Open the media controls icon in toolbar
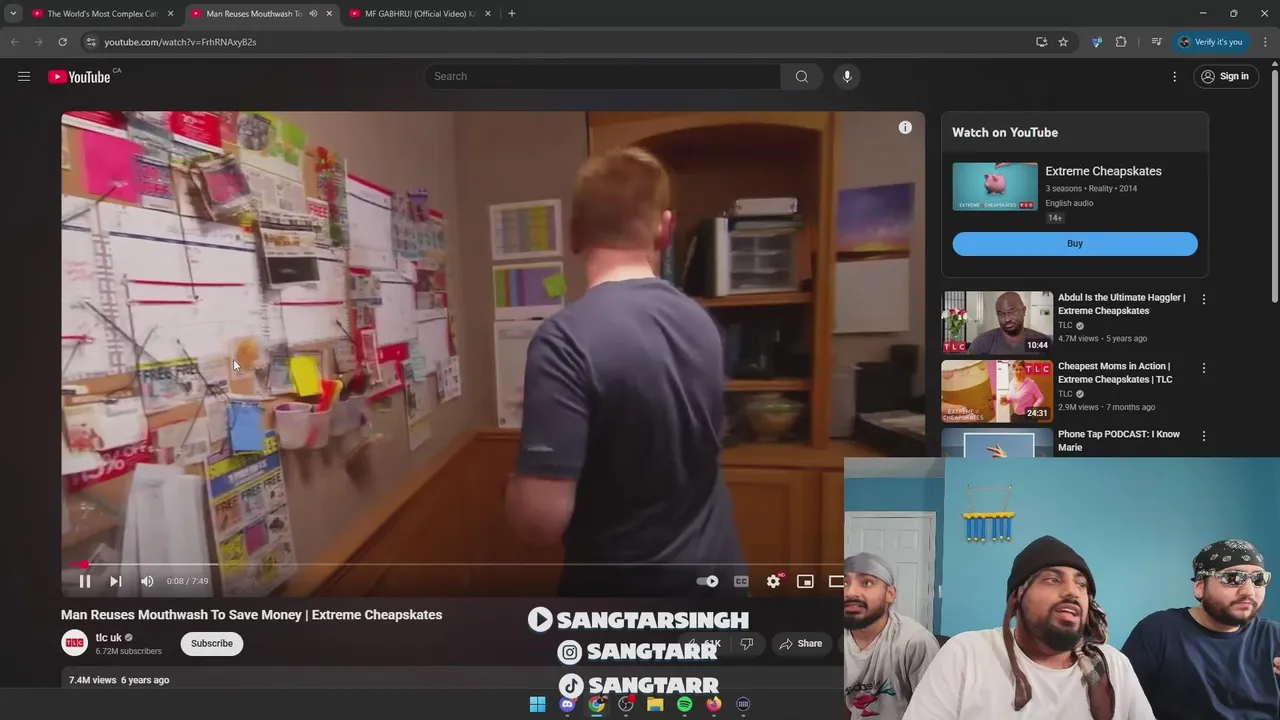The width and height of the screenshot is (1280, 720). (x=1156, y=42)
